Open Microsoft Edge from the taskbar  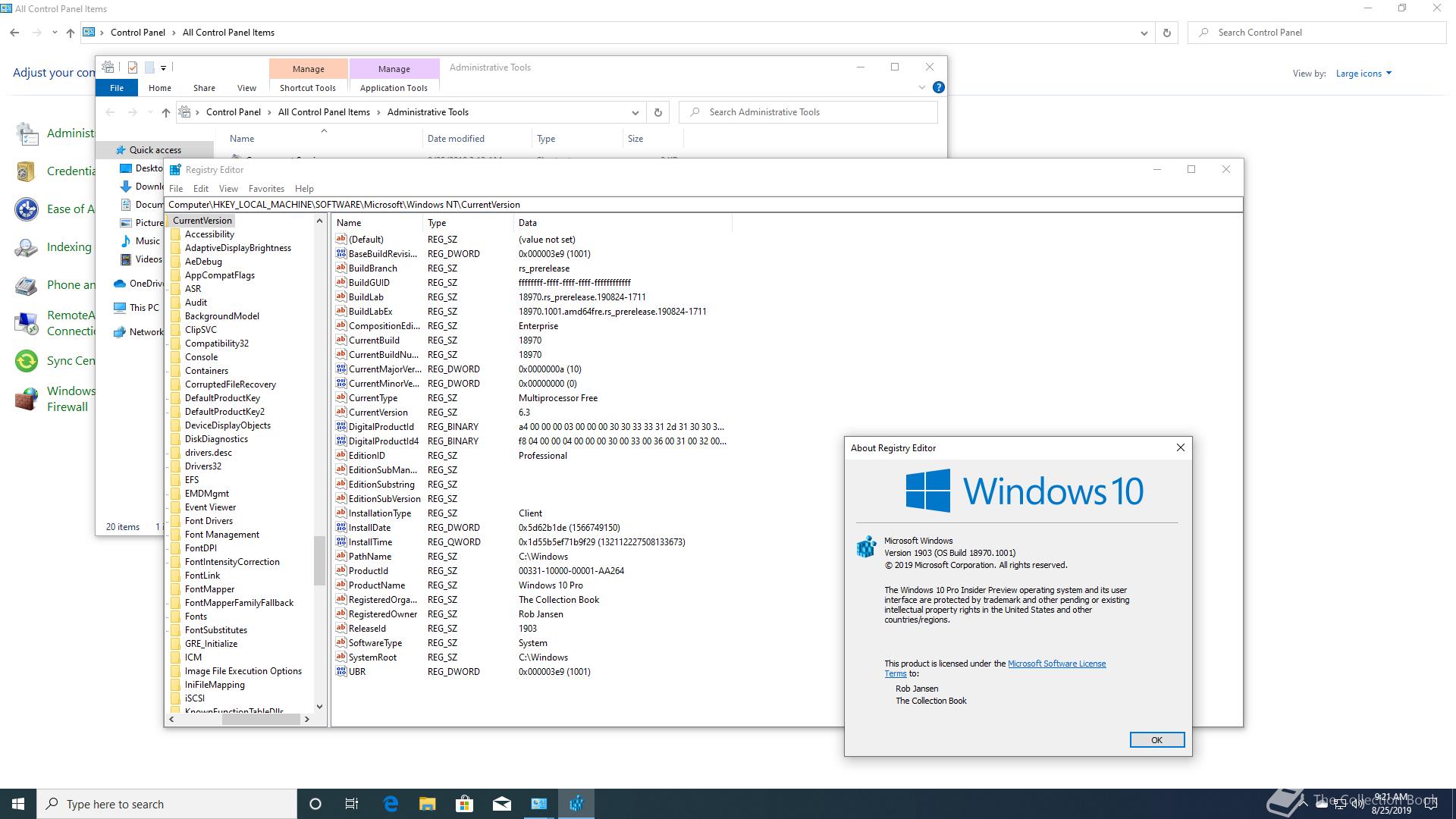tap(391, 804)
